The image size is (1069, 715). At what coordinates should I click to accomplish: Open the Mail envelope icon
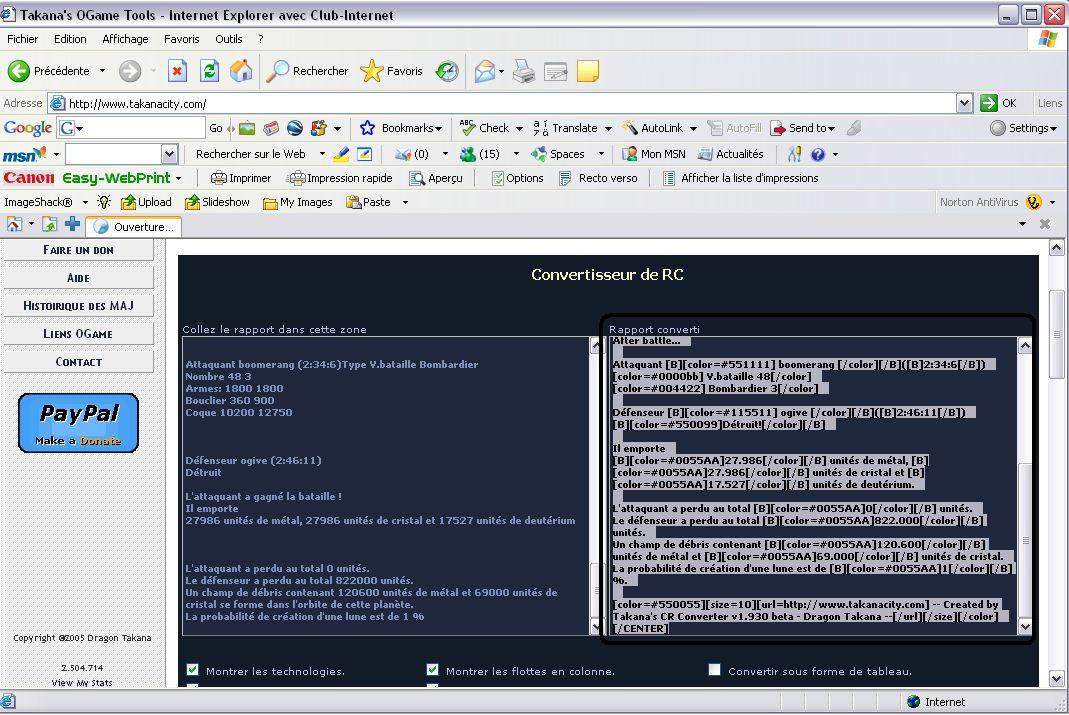click(x=485, y=71)
